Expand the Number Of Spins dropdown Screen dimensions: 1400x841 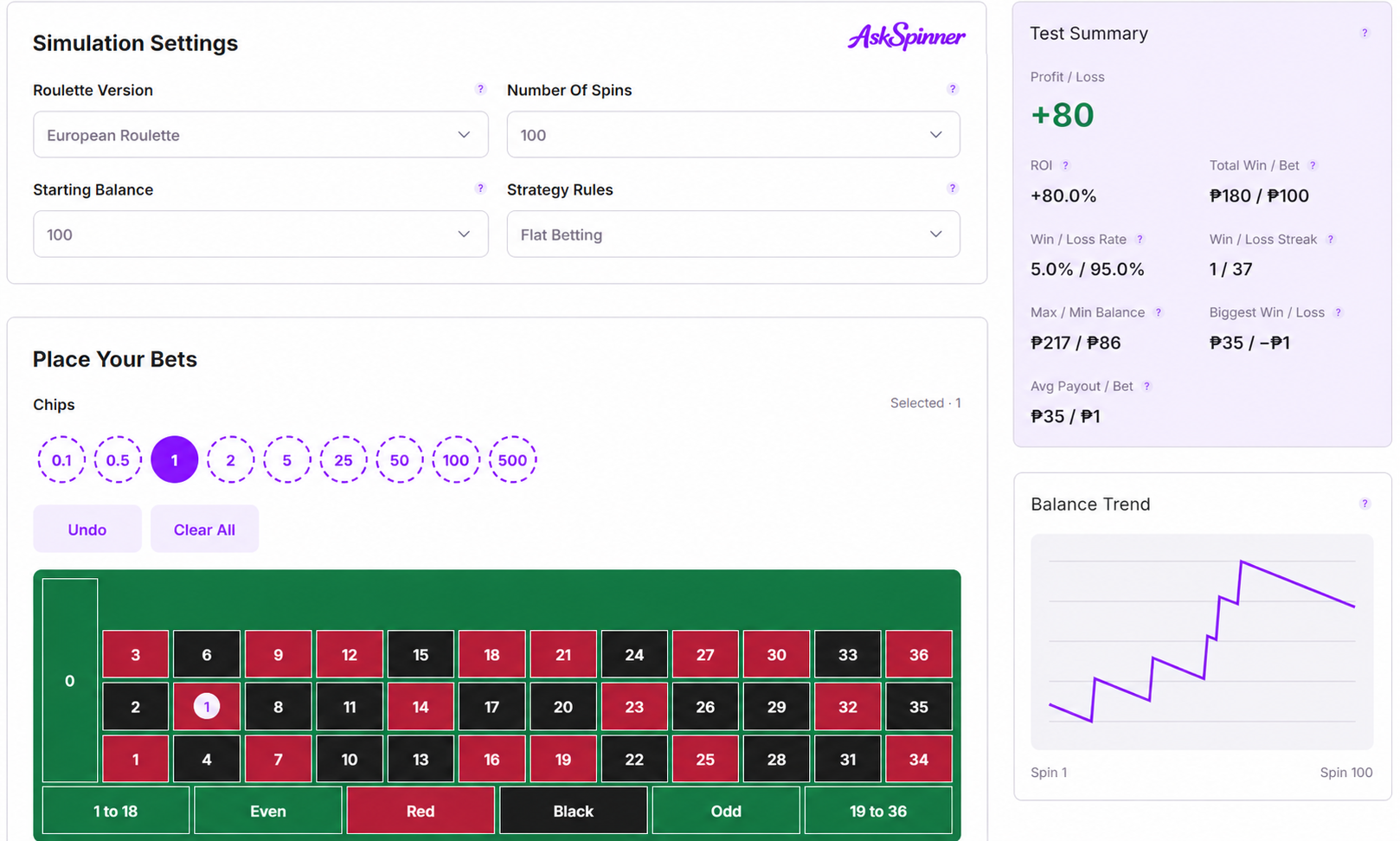[733, 134]
